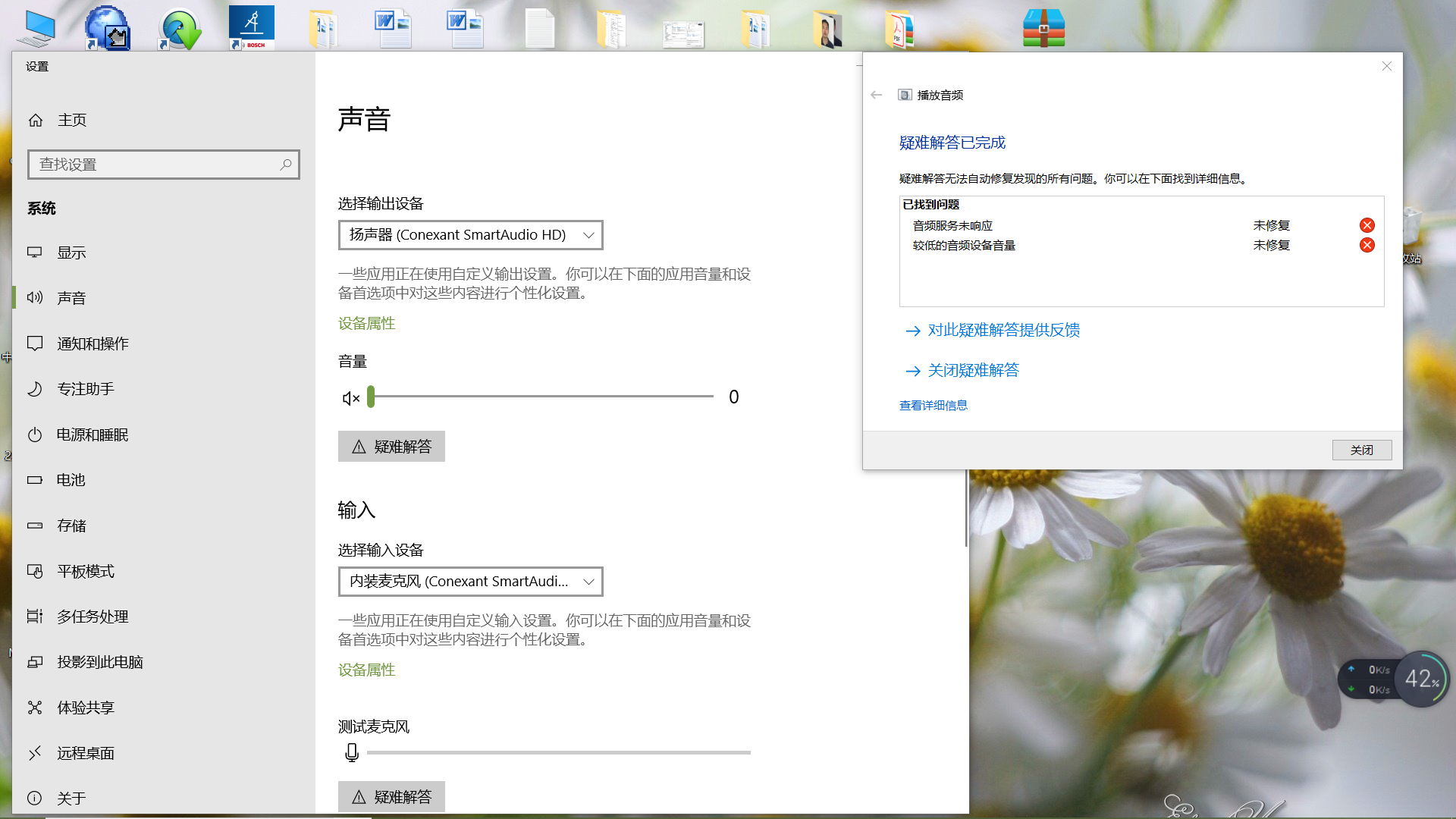Click the back arrow in troubleshooter
This screenshot has height=819, width=1456.
tap(877, 95)
